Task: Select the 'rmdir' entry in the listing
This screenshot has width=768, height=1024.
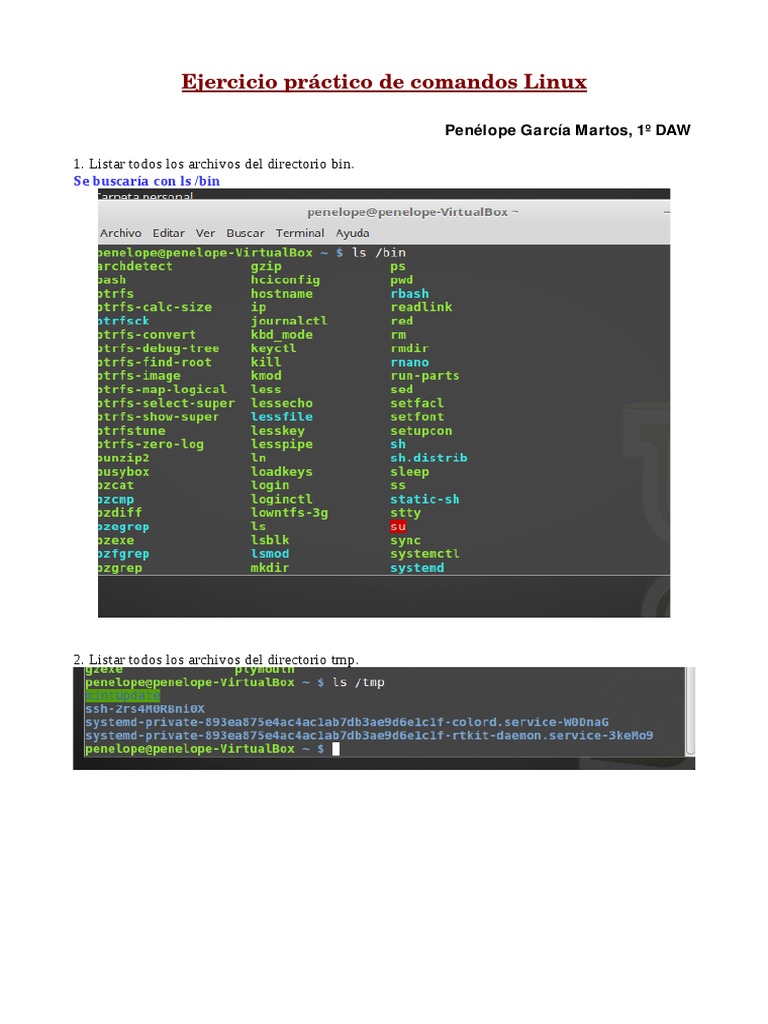Action: 409,349
